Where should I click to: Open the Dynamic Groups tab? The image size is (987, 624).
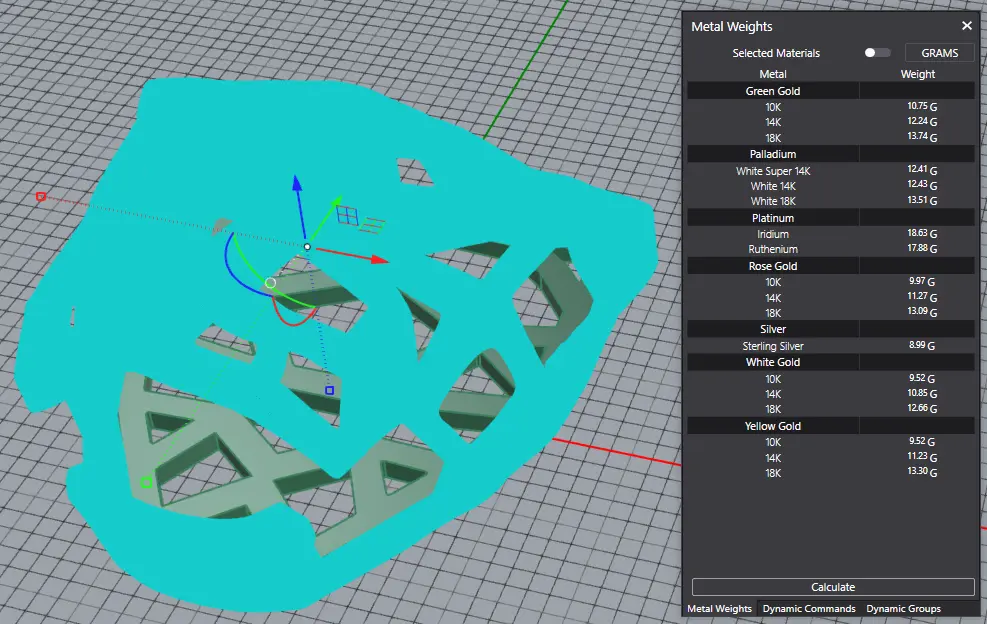pyautogui.click(x=903, y=608)
